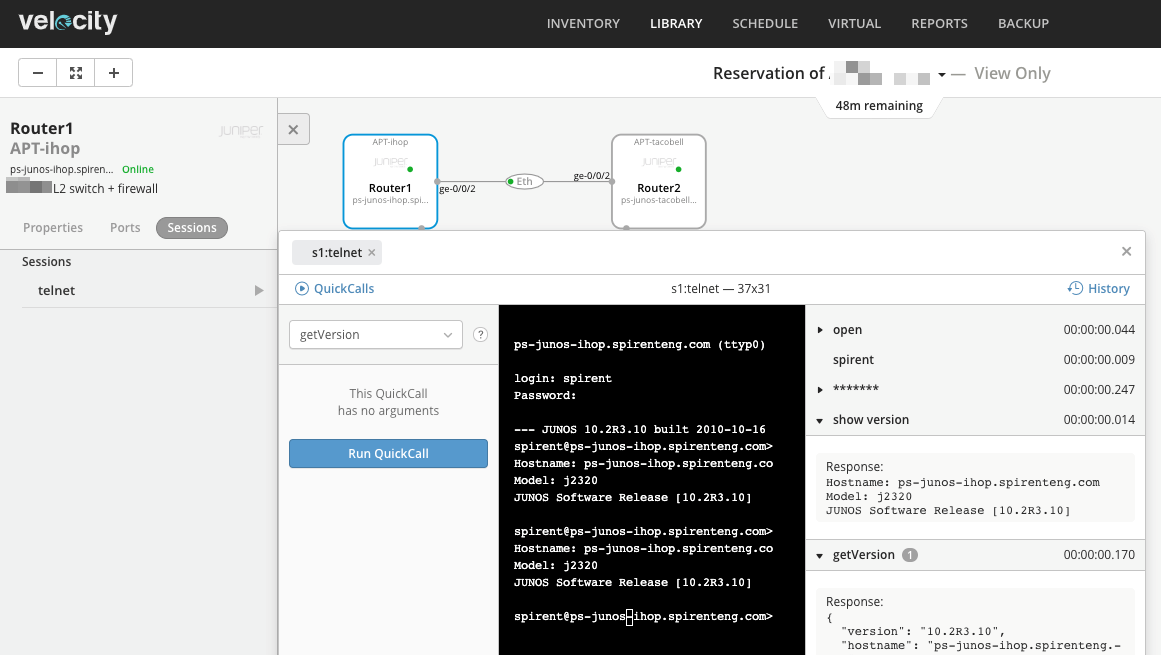Click L2 switch + firewall text
The height and width of the screenshot is (655, 1161).
[x=105, y=189]
